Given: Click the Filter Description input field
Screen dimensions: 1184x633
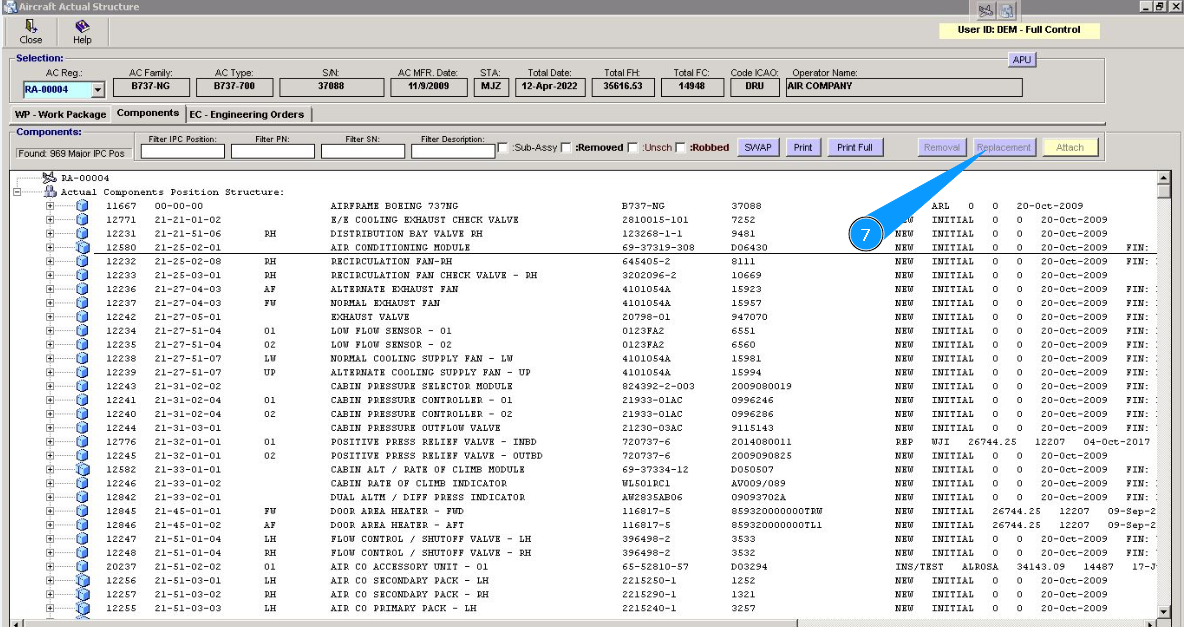Looking at the screenshot, I should click(453, 151).
